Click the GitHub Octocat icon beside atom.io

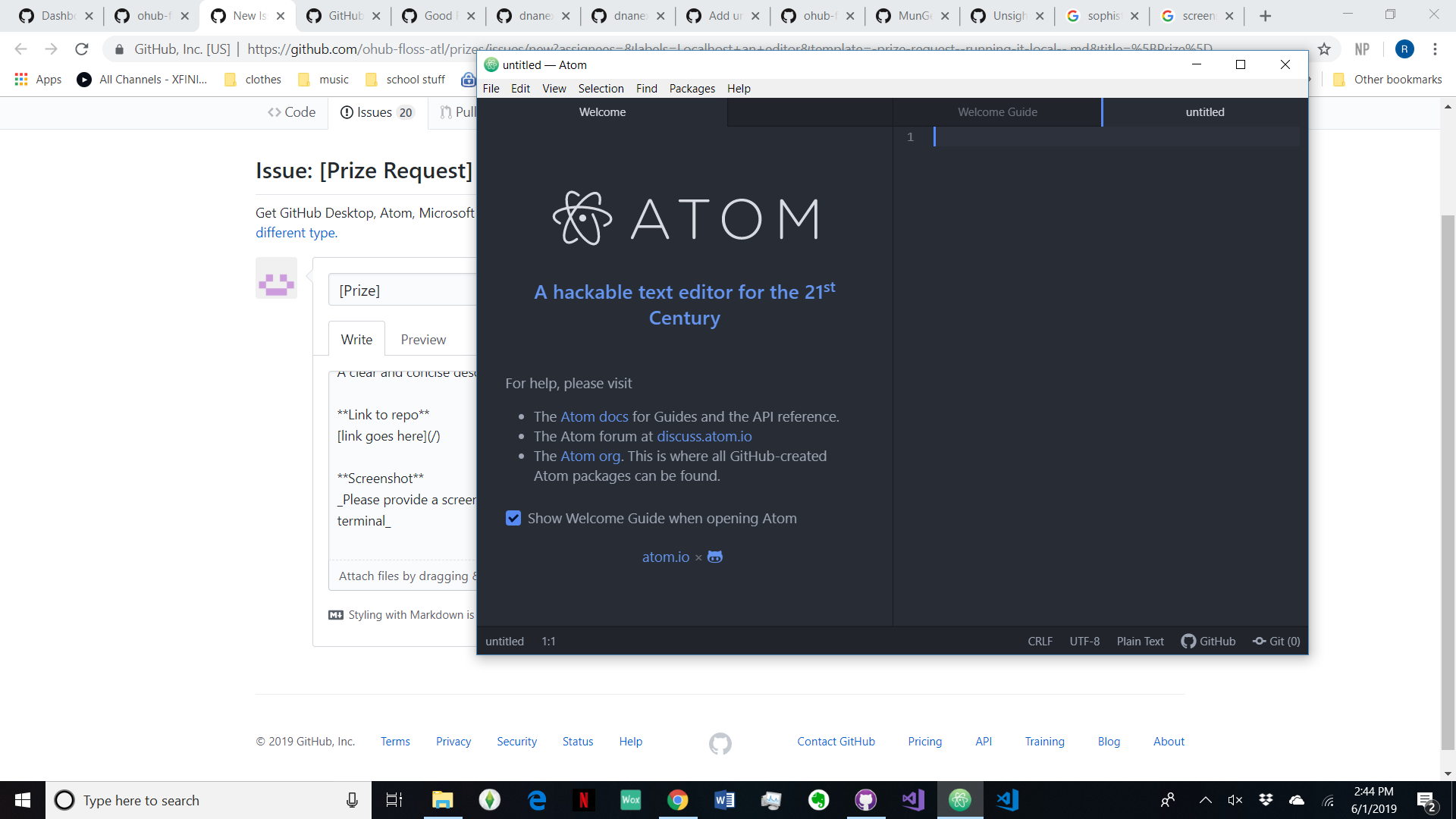pos(714,557)
